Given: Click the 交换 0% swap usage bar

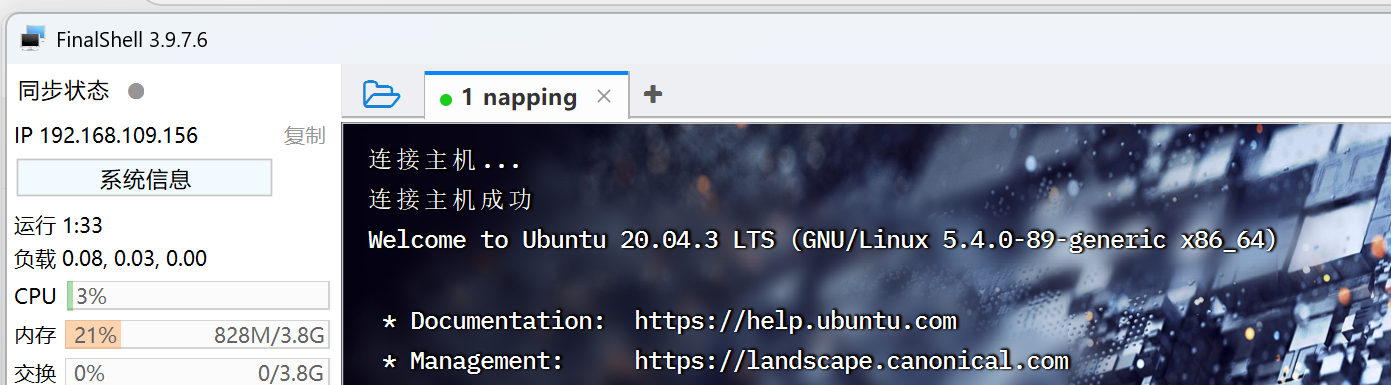Looking at the screenshot, I should point(197,374).
